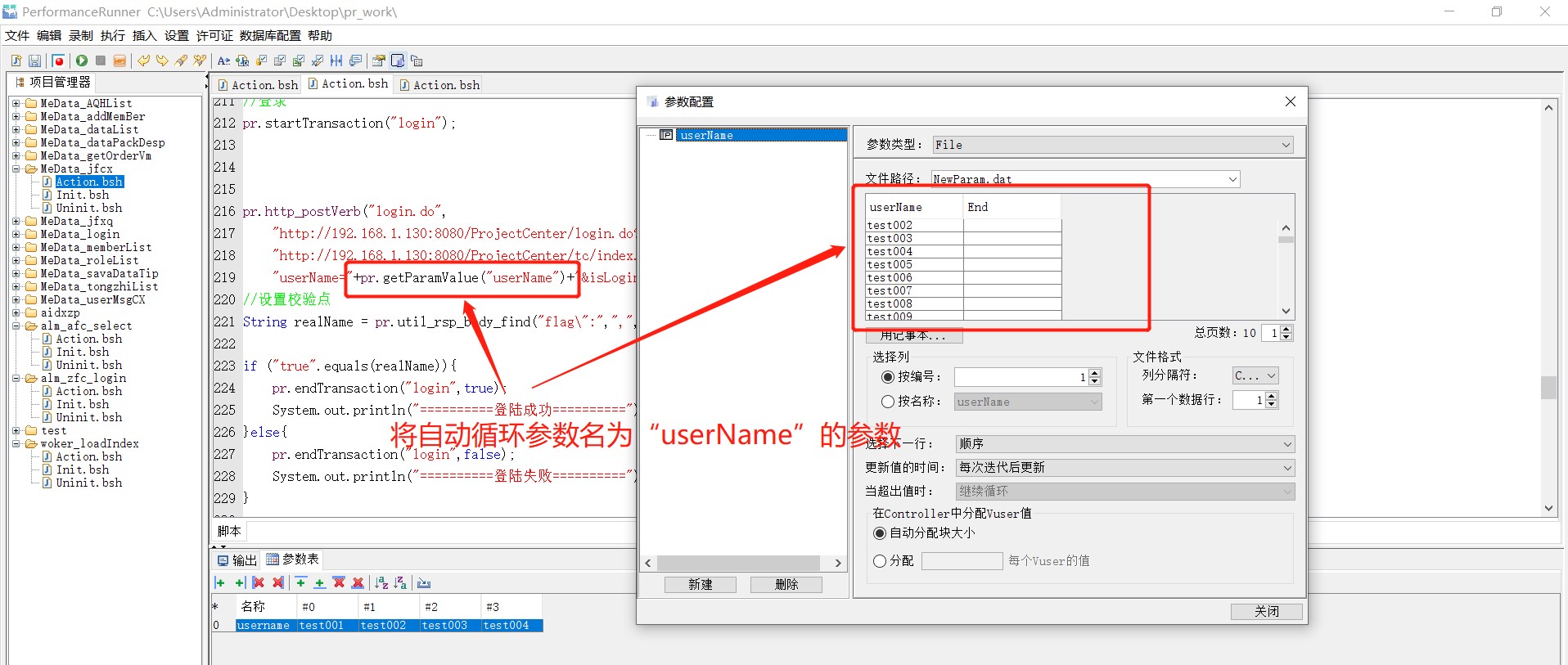This screenshot has width=1568, height=665.
Task: Open the 录制 menu
Action: click(80, 35)
